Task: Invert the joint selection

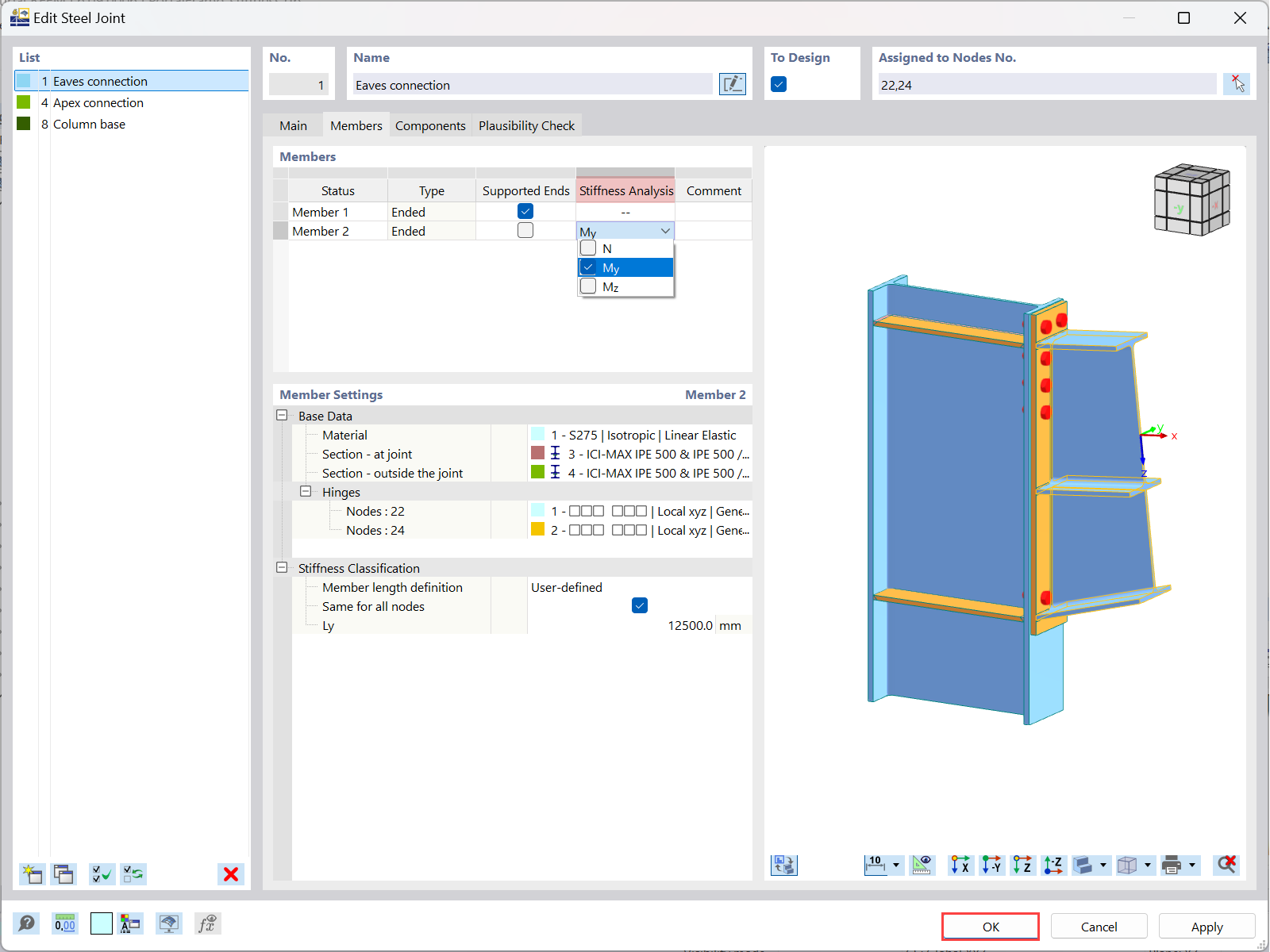Action: pos(133,874)
